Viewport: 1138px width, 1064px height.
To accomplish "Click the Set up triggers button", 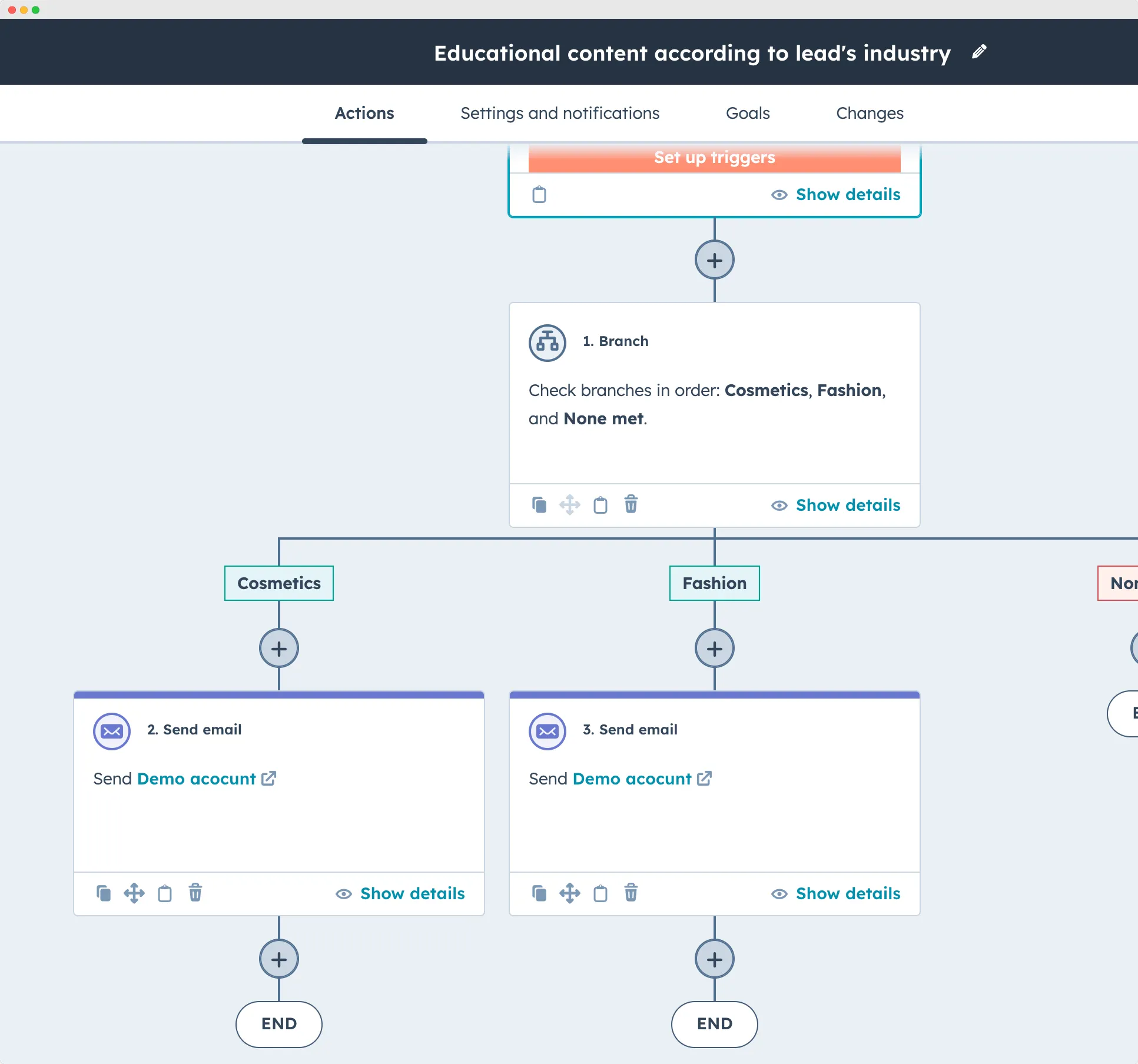I will click(715, 158).
